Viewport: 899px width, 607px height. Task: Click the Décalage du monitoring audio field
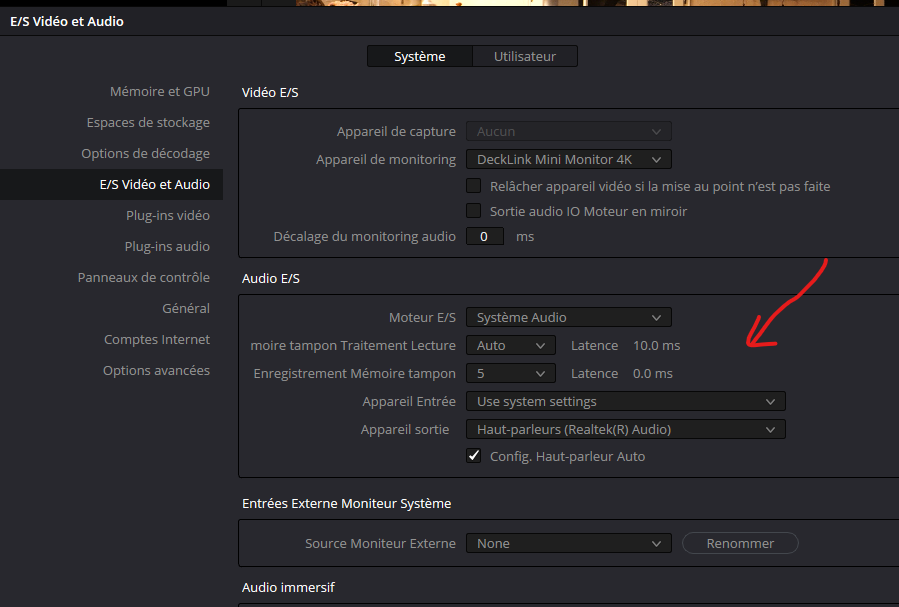(484, 236)
